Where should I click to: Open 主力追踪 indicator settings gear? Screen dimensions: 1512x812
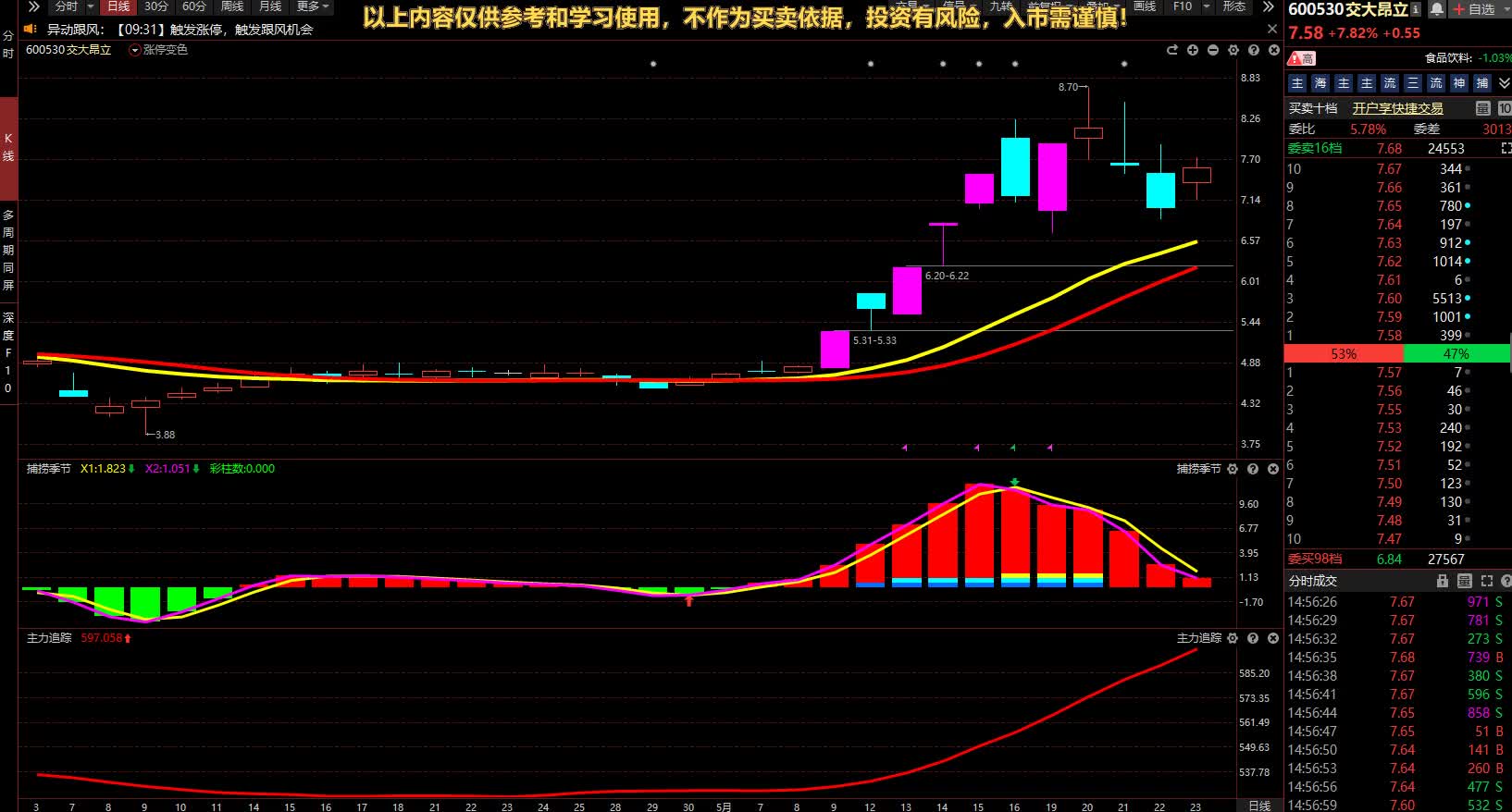point(1233,638)
